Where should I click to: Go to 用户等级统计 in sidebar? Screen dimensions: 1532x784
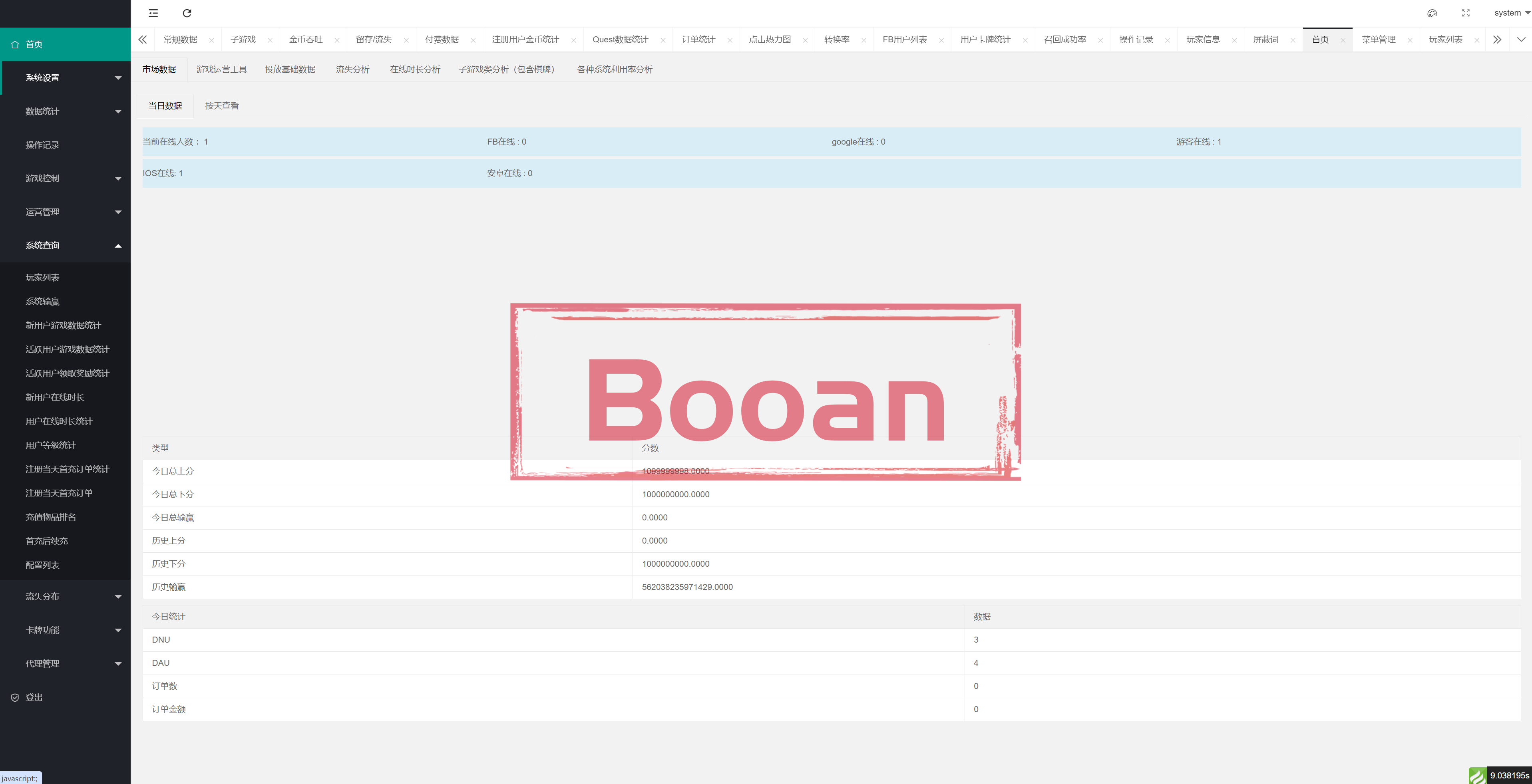(51, 445)
